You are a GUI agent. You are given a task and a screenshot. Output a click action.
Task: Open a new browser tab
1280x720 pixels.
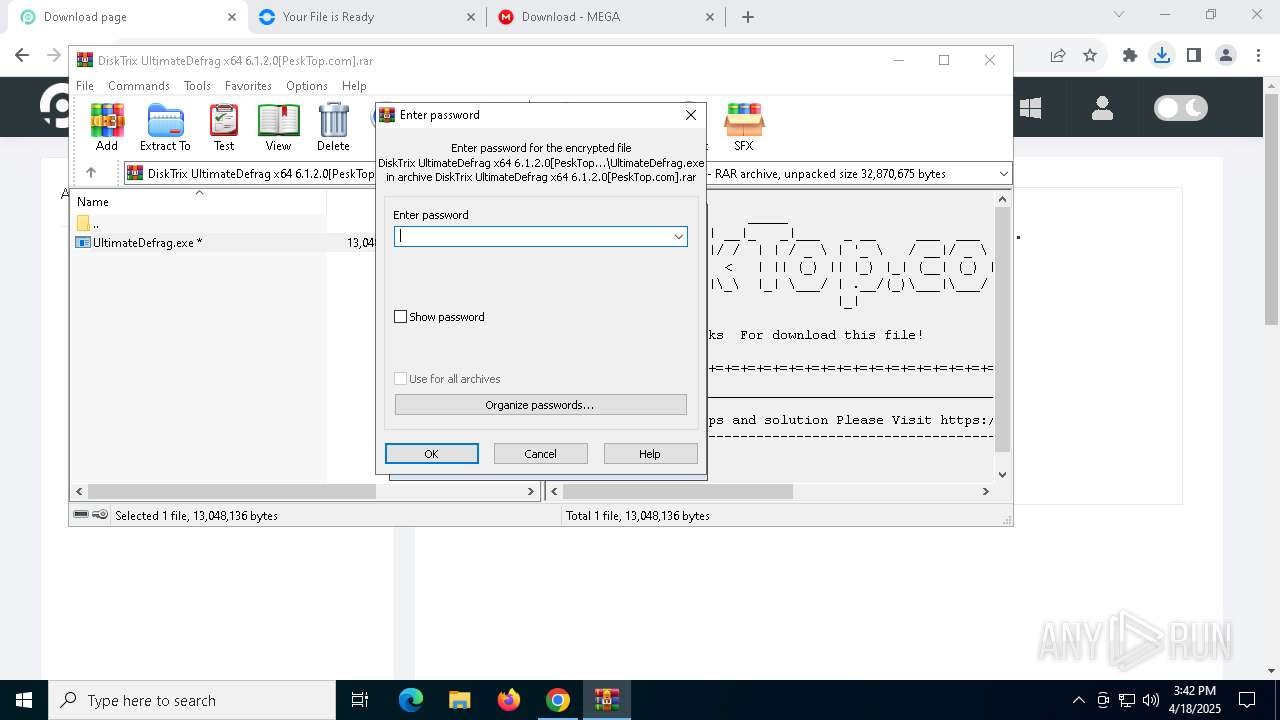click(748, 17)
